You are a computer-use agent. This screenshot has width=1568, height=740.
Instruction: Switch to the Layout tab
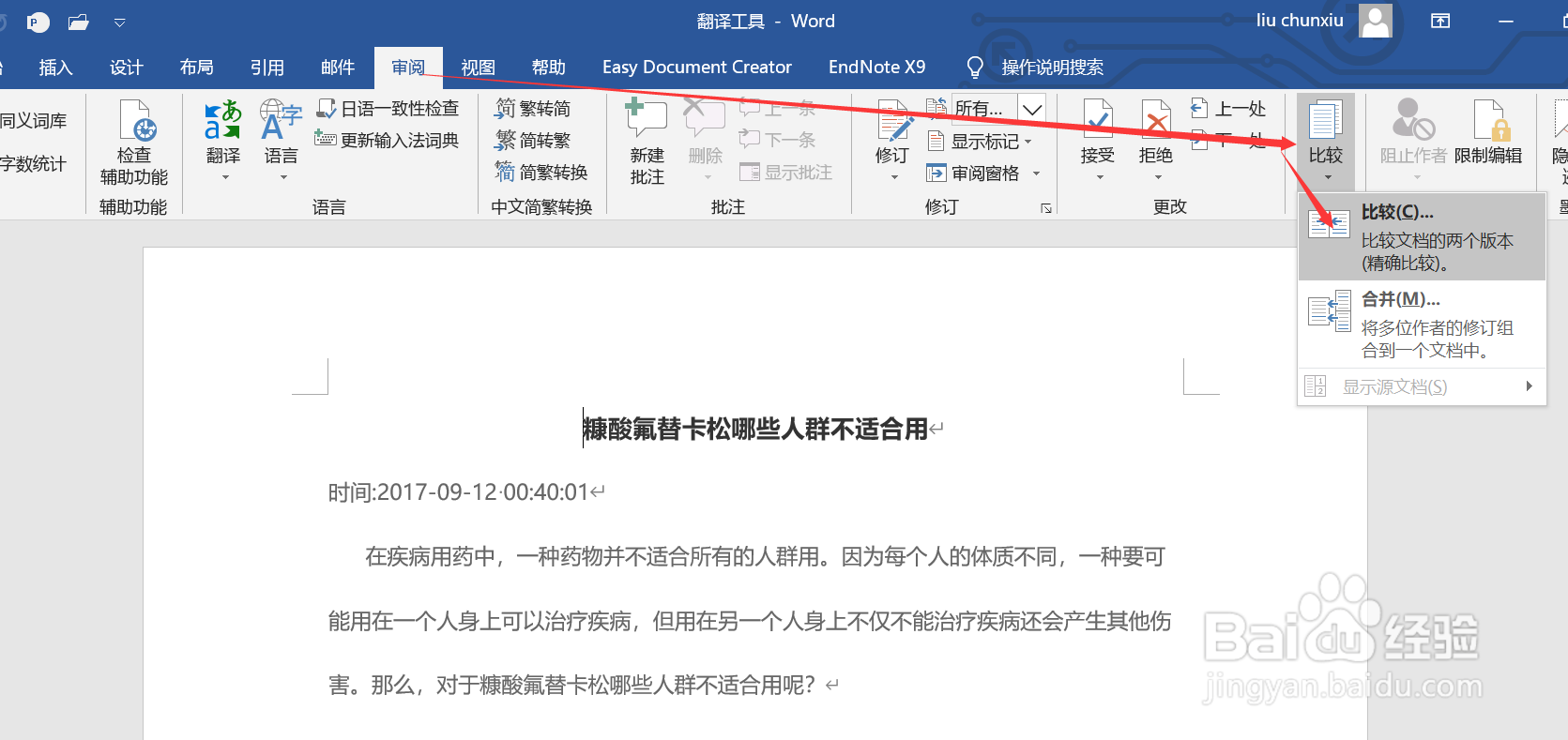(196, 68)
